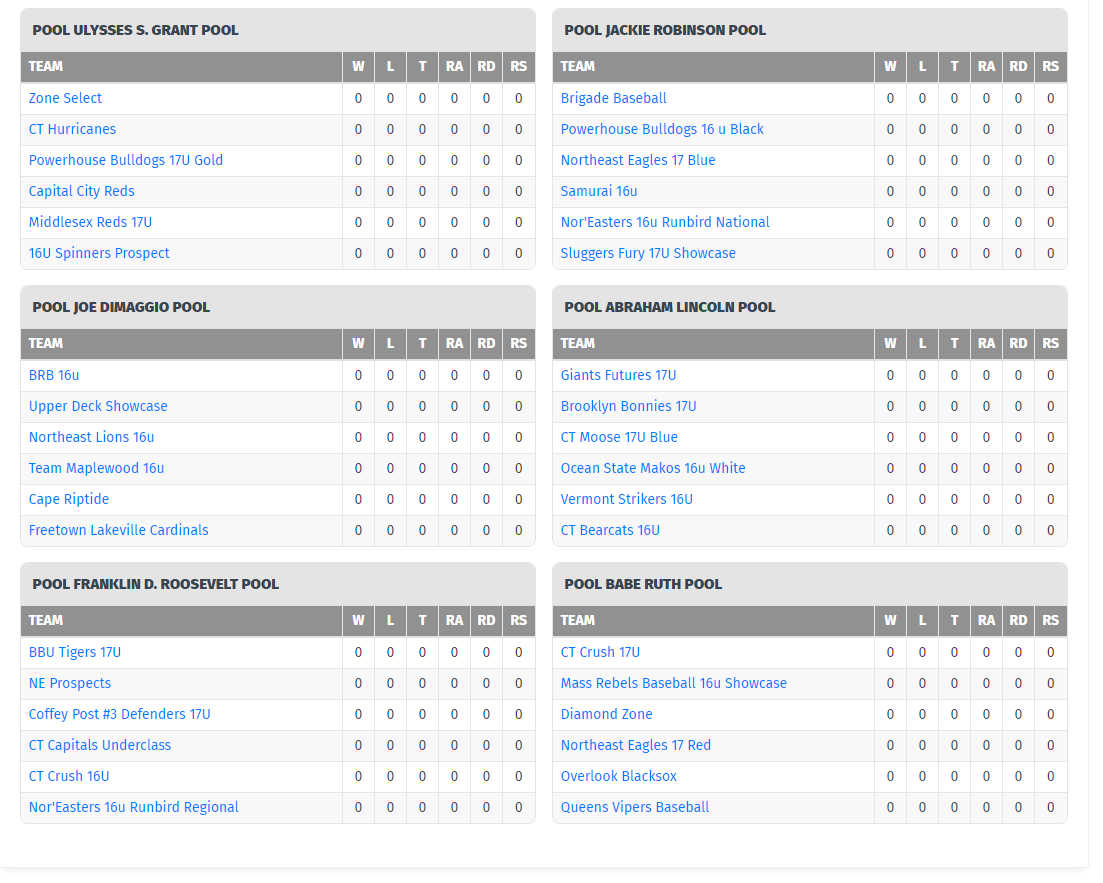The height and width of the screenshot is (883, 1103).
Task: Select Brigade Baseball in Jackie Robinson pool
Action: (613, 98)
